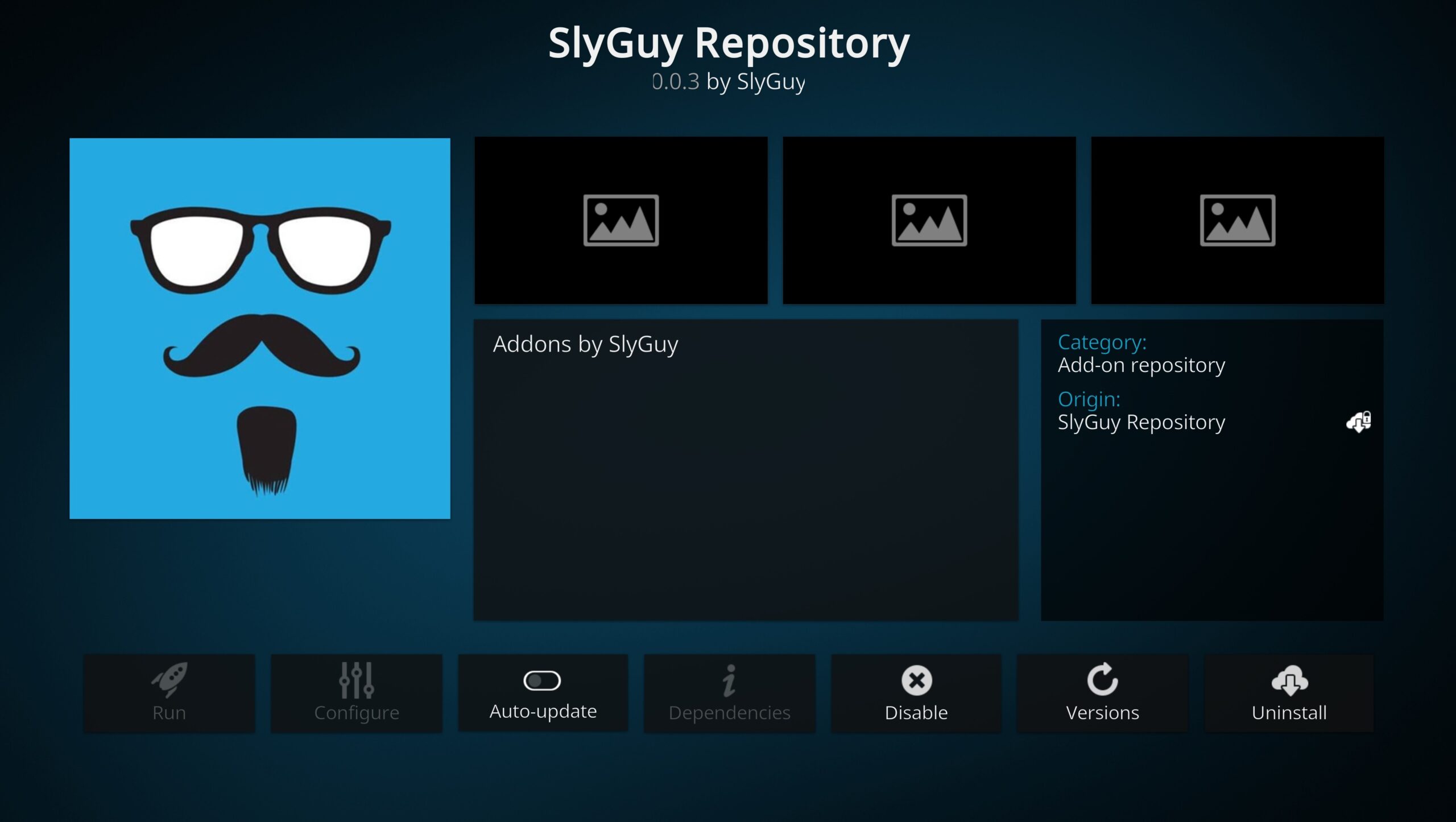The width and height of the screenshot is (1456, 822).
Task: Click the '0.0.3 by SlyGuy' version text
Action: (729, 82)
